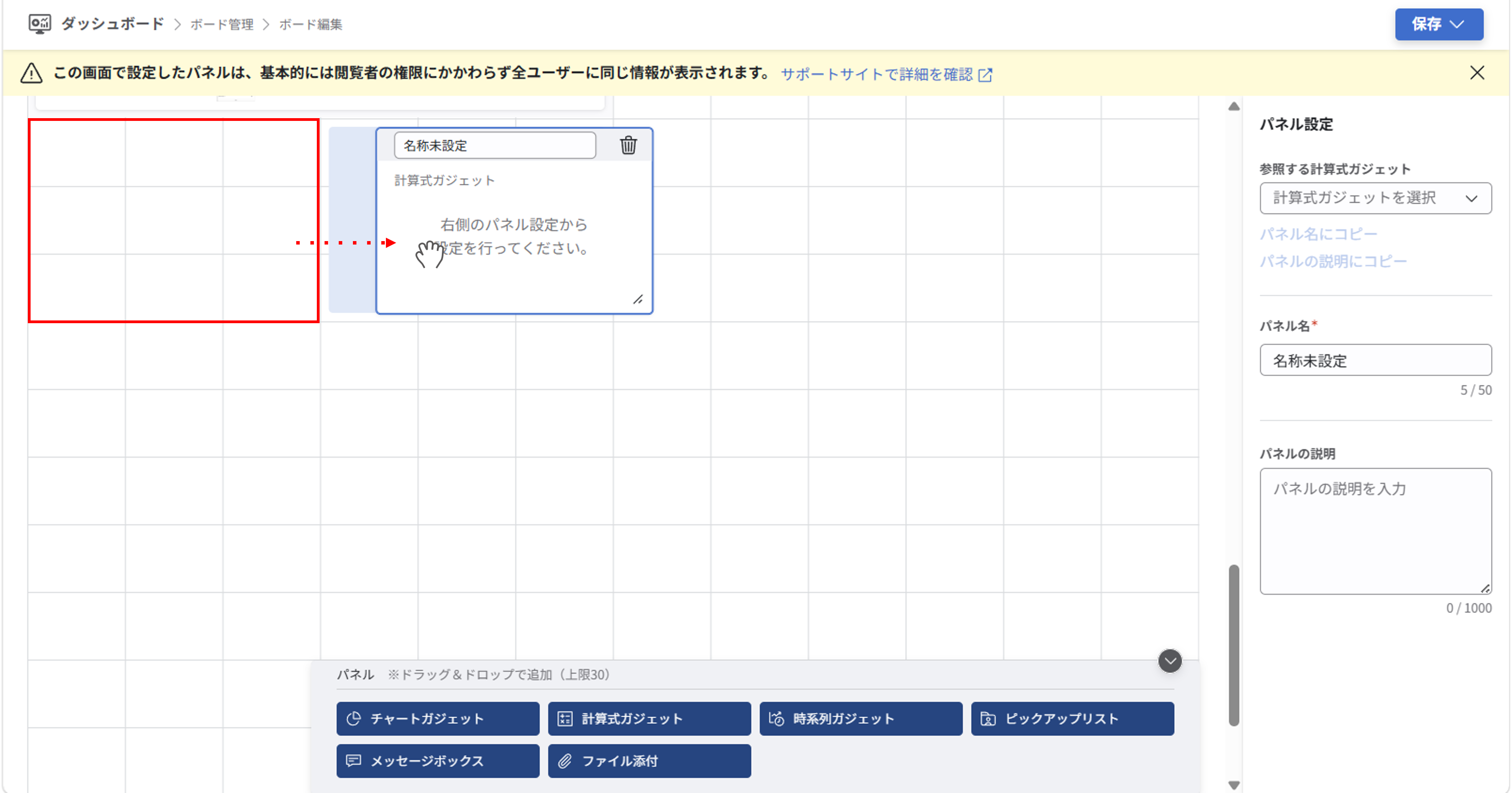Click the パネル設定 heading
Screen dimensions: 1512x793
pos(1296,124)
